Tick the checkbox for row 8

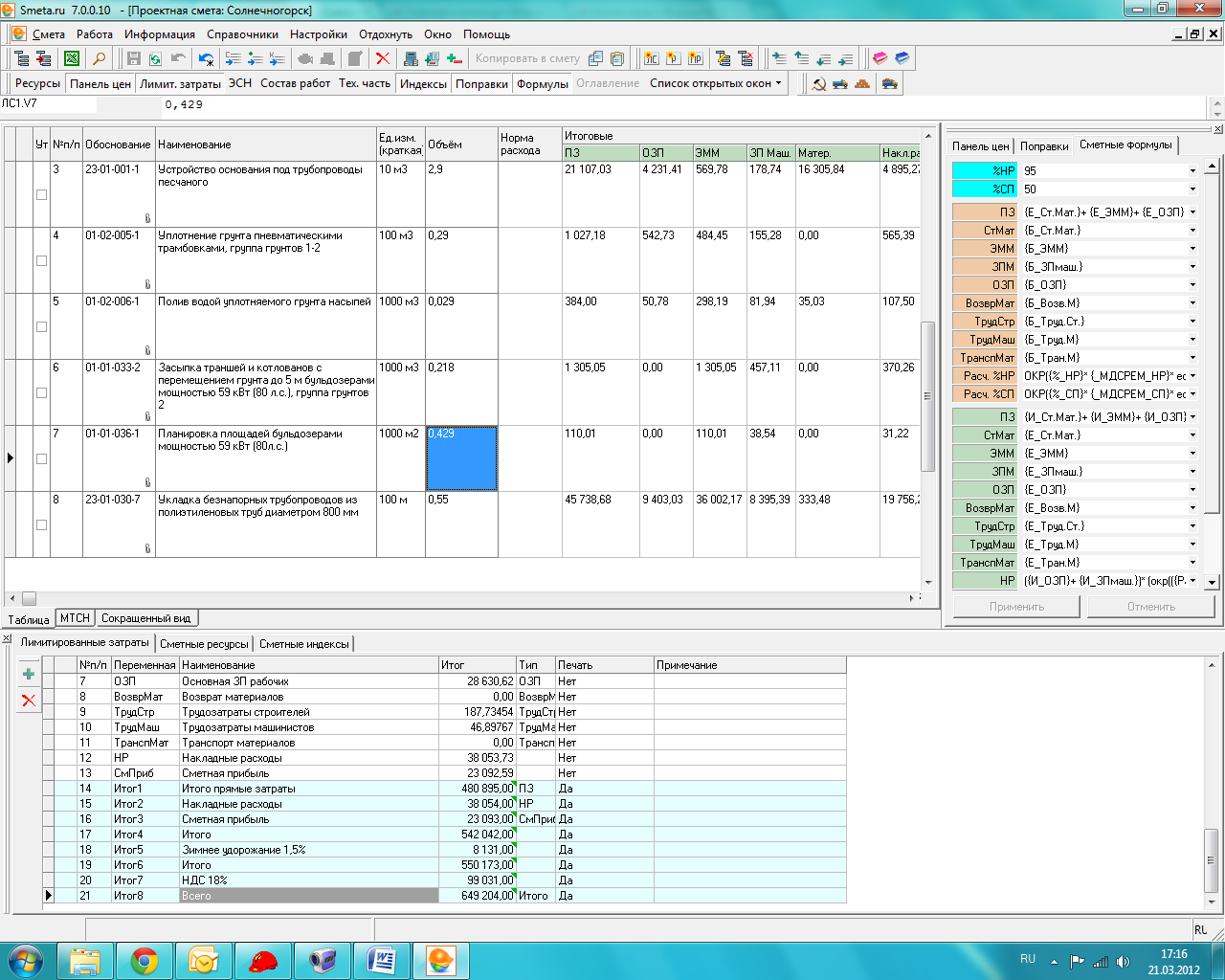coord(41,524)
